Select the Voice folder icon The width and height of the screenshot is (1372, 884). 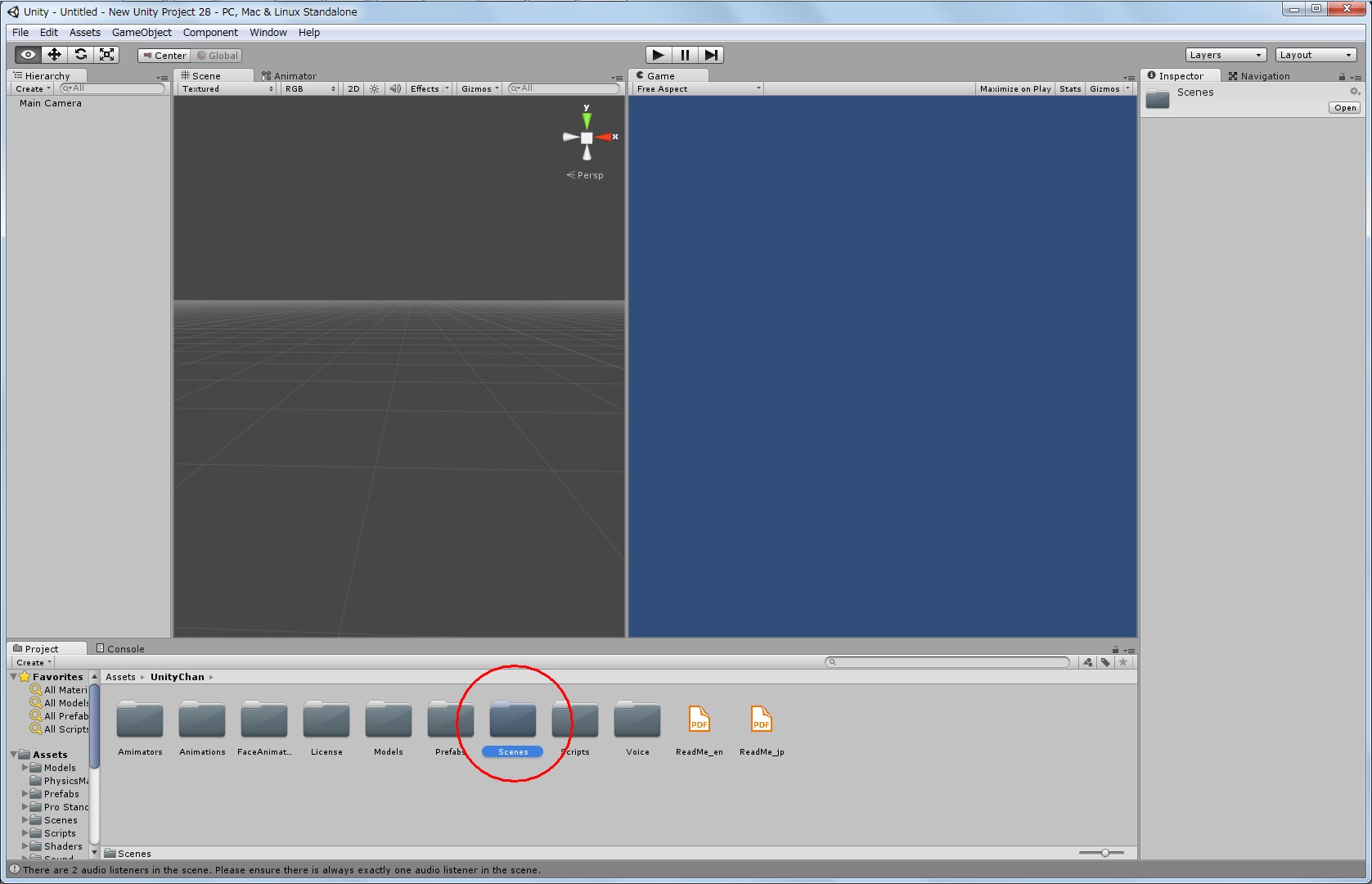(x=637, y=720)
